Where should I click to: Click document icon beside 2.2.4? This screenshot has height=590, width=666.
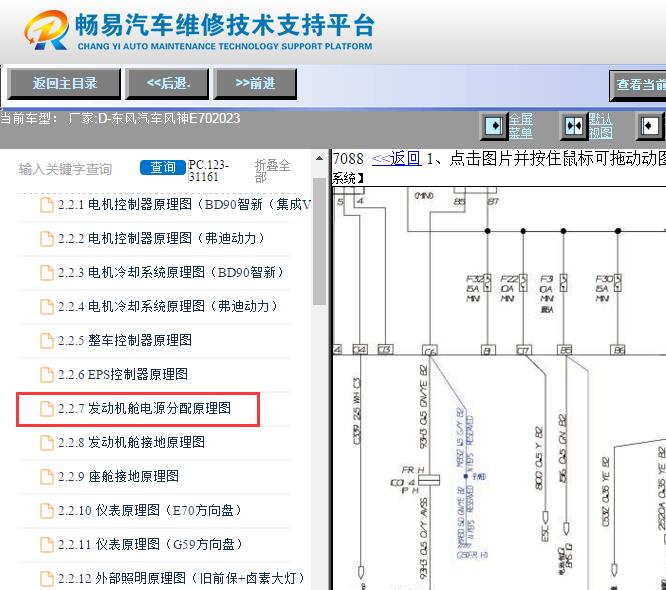pyautogui.click(x=47, y=307)
